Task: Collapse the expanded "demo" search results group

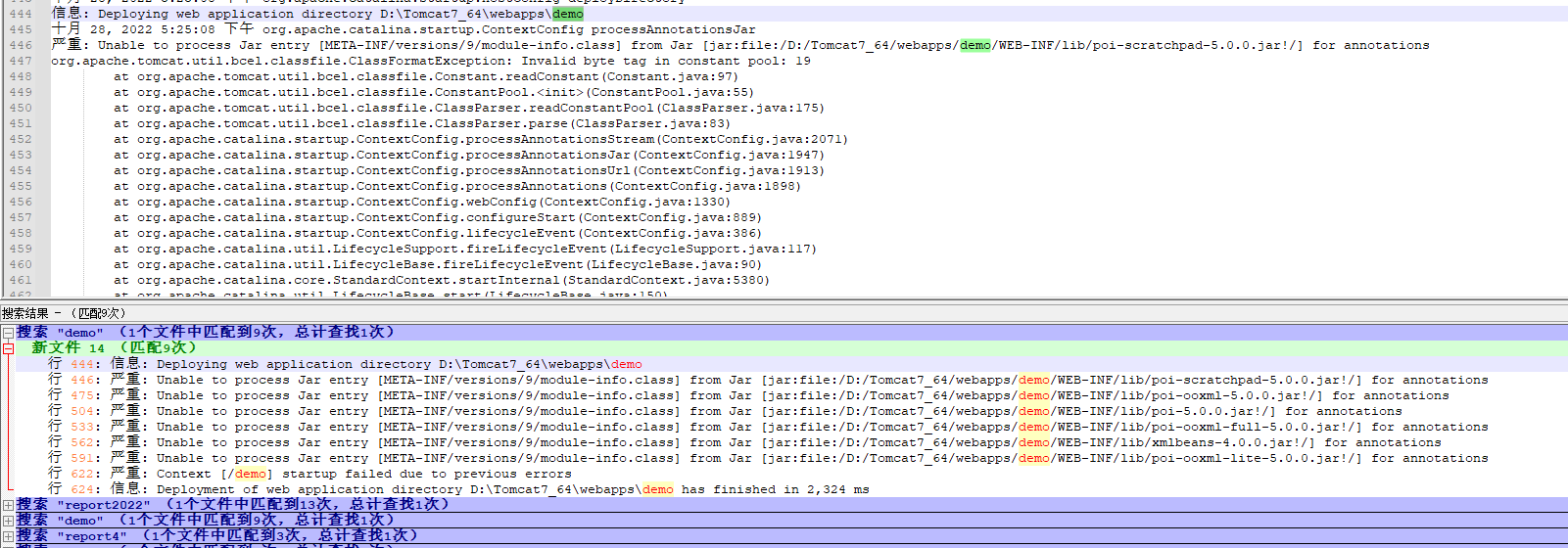Action: (8, 333)
